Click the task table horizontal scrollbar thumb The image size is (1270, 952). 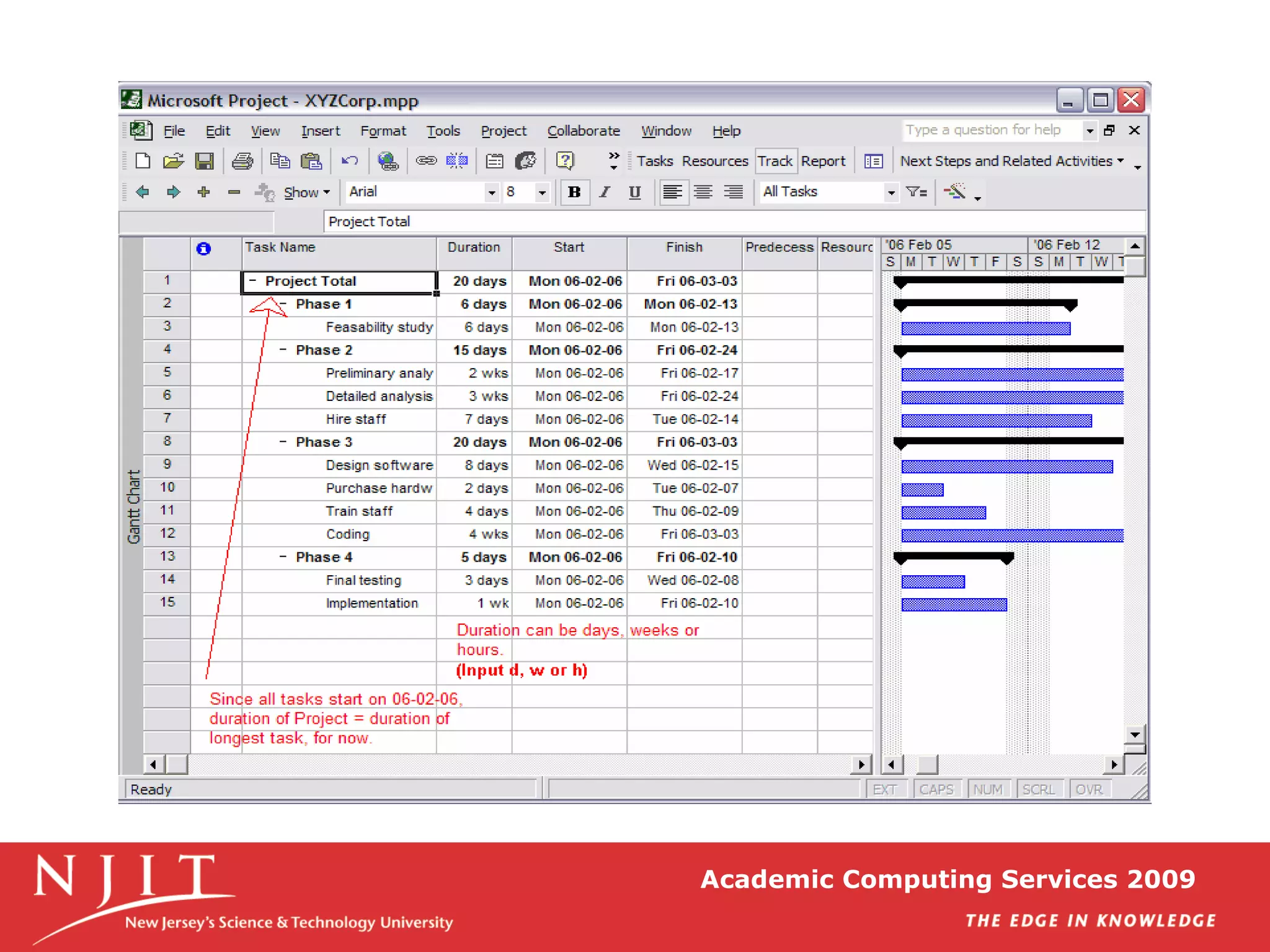tap(177, 764)
